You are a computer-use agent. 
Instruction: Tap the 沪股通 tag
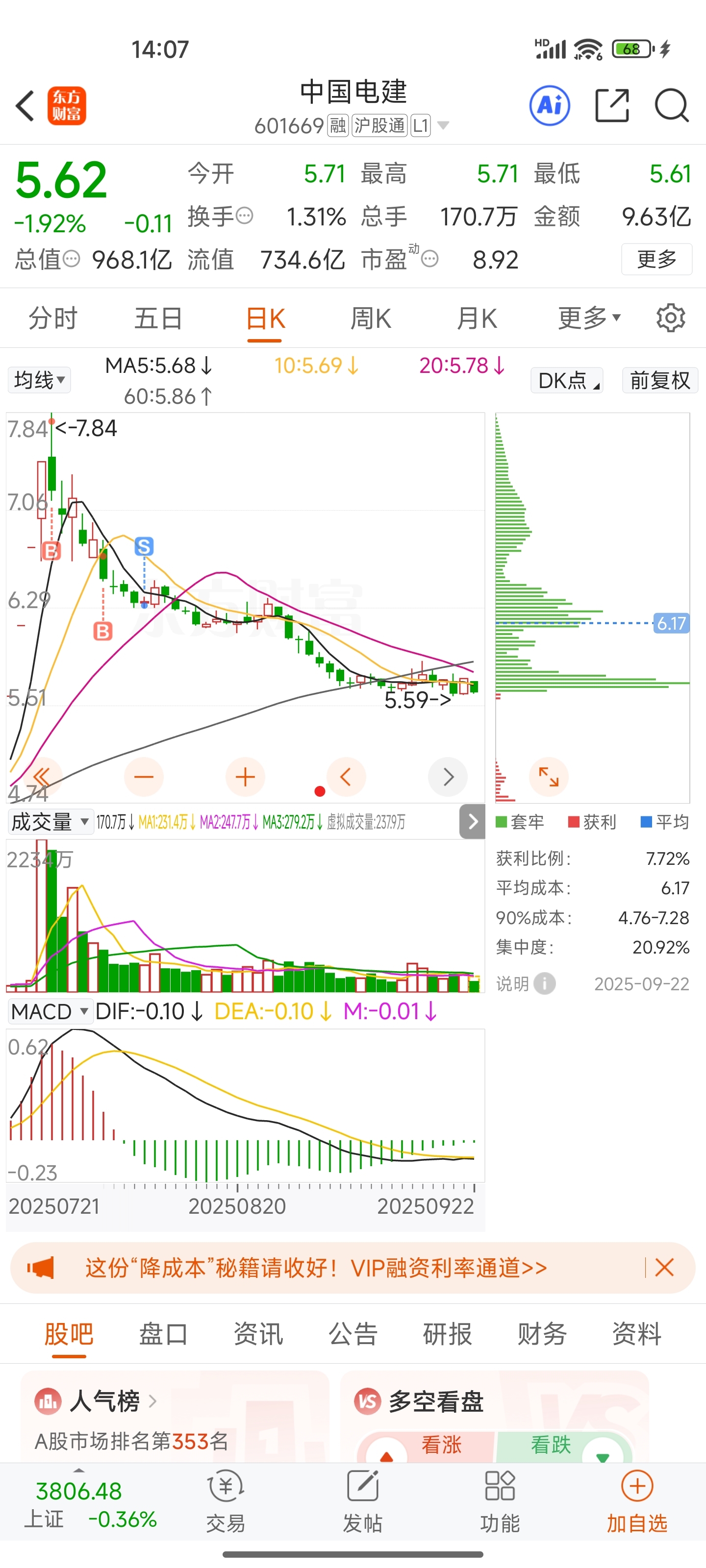pos(379,125)
